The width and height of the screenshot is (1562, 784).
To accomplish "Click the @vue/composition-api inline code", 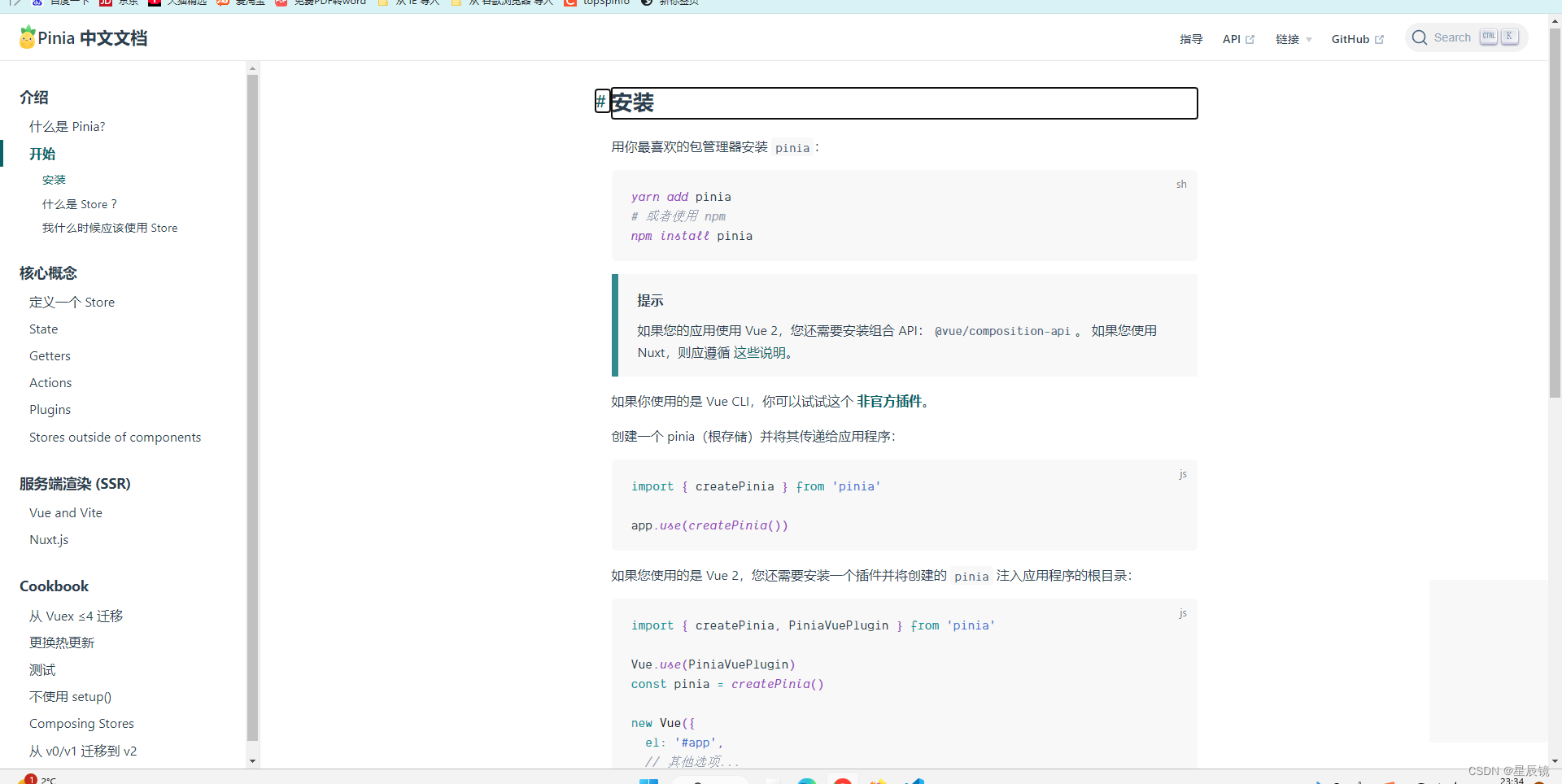I will pos(1002,331).
